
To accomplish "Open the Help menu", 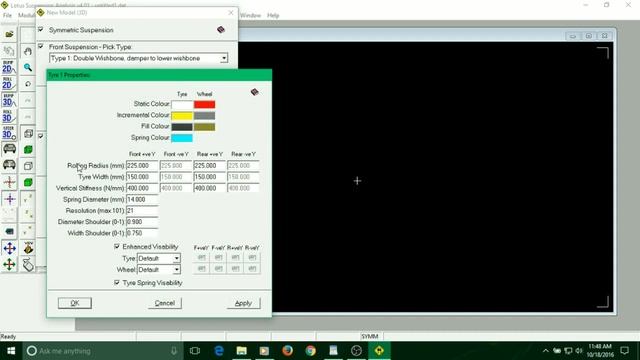I will click(273, 16).
